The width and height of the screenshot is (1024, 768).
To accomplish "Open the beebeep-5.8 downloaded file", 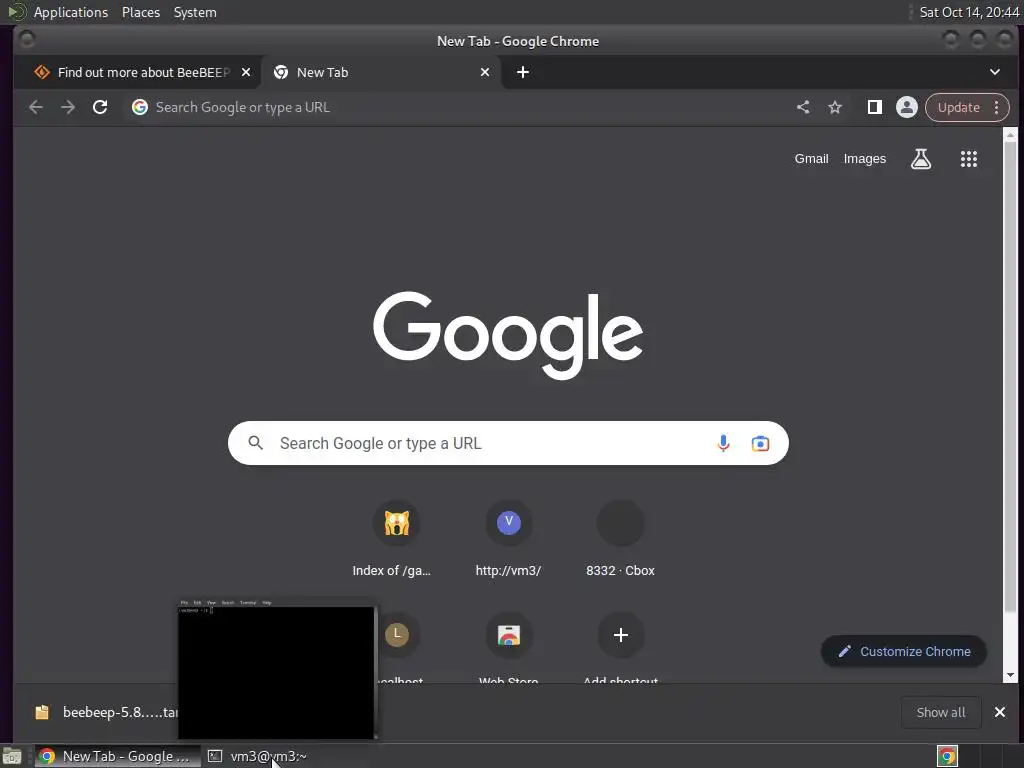I will coord(104,712).
